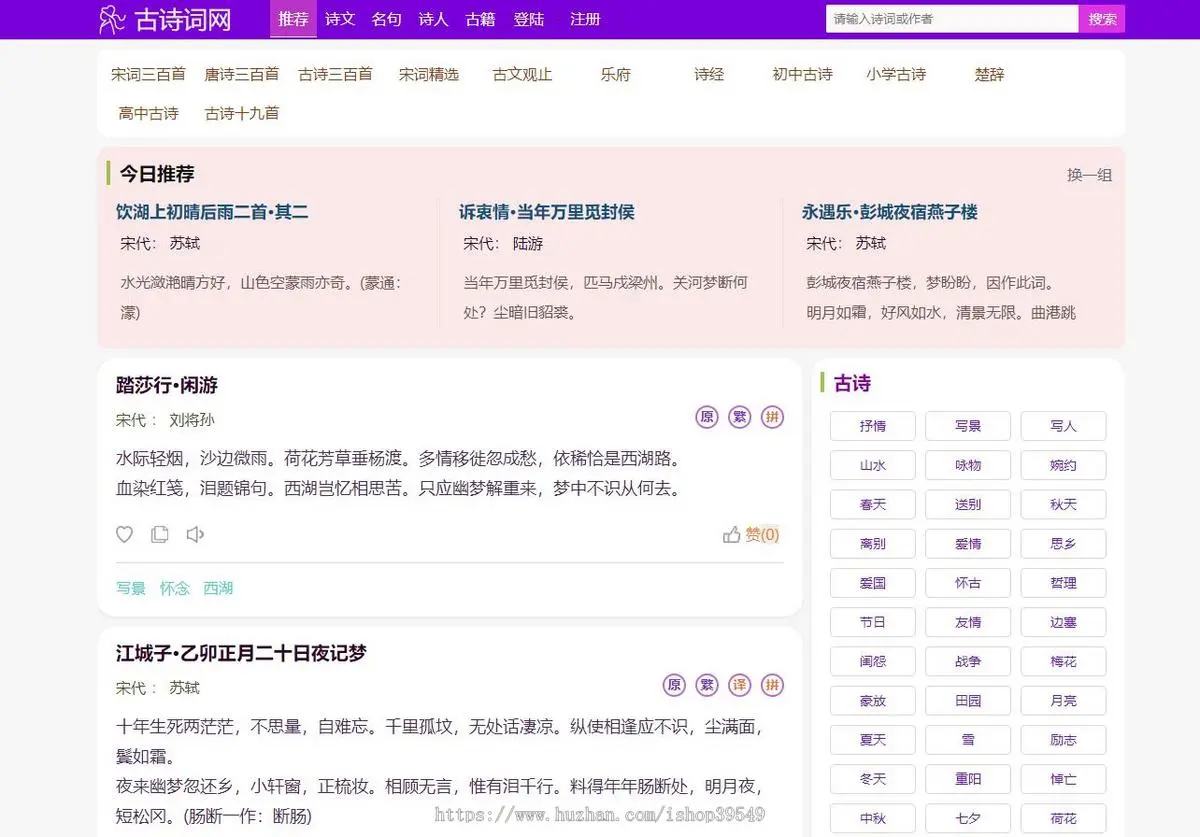Click the 怀念 tag under 踏莎行·闲游
The height and width of the screenshot is (837, 1200).
[175, 588]
